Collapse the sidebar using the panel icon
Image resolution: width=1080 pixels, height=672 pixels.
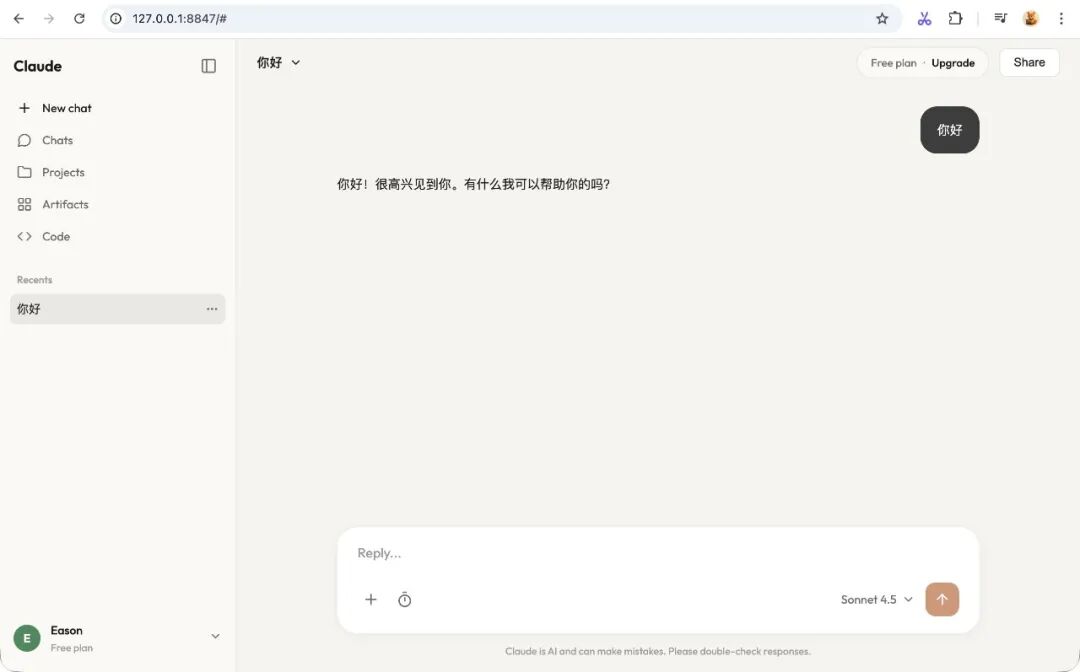click(208, 65)
